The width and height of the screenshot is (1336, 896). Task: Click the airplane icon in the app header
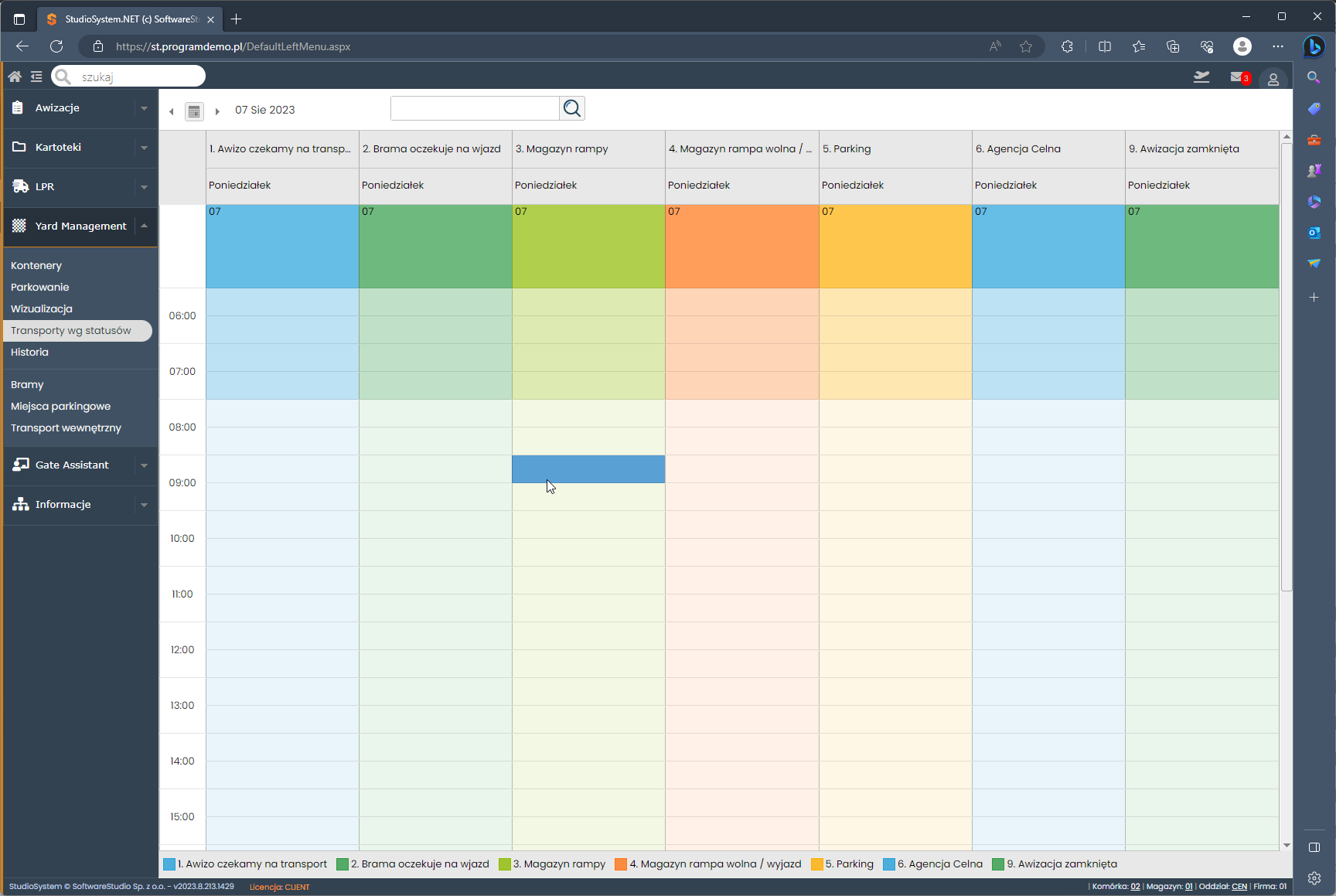point(1201,77)
